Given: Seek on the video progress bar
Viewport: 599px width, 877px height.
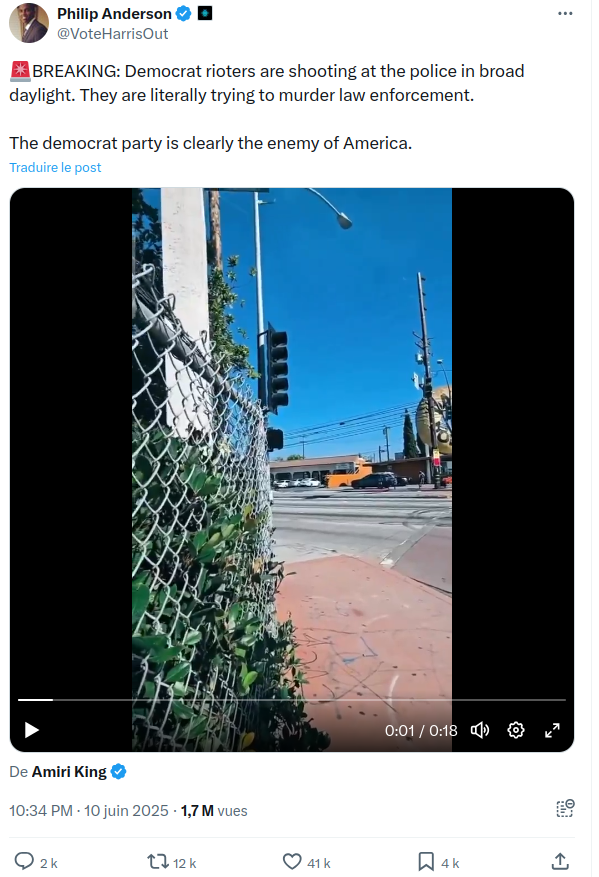Looking at the screenshot, I should click(291, 700).
